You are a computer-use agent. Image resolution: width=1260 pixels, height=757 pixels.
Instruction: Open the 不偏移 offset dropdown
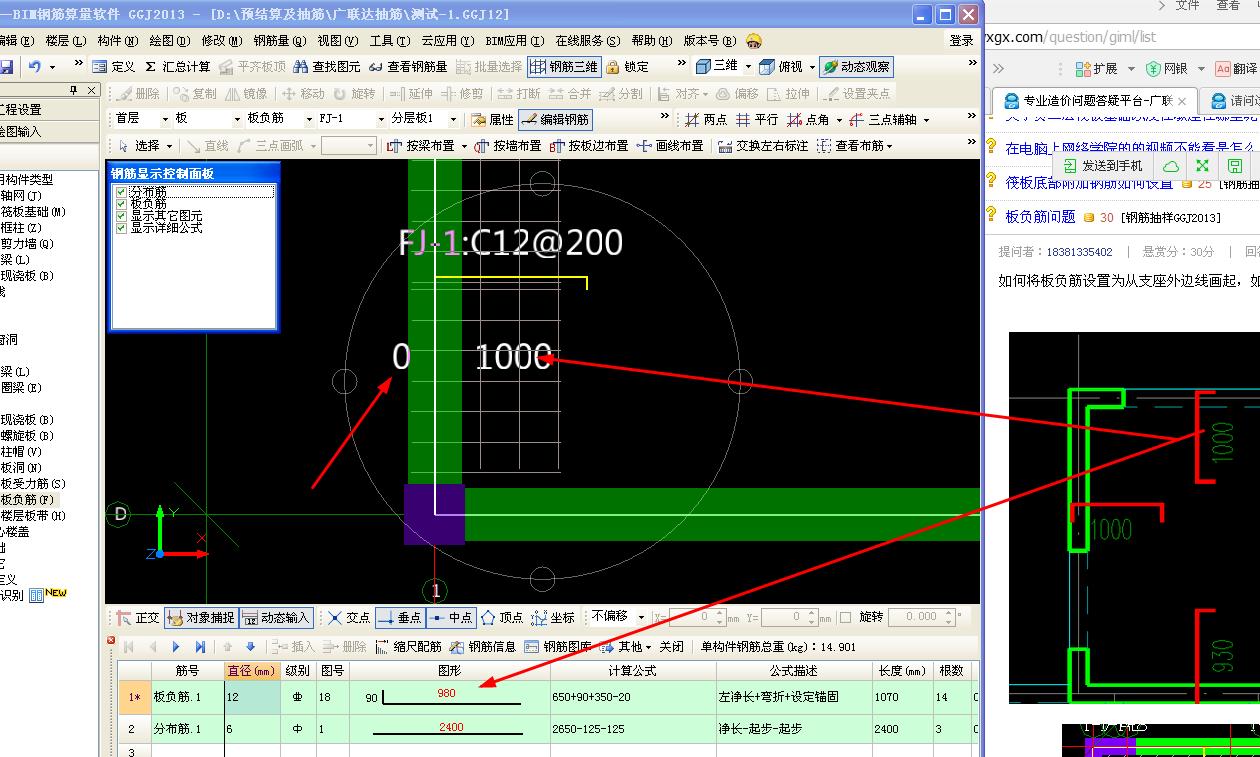click(x=618, y=617)
